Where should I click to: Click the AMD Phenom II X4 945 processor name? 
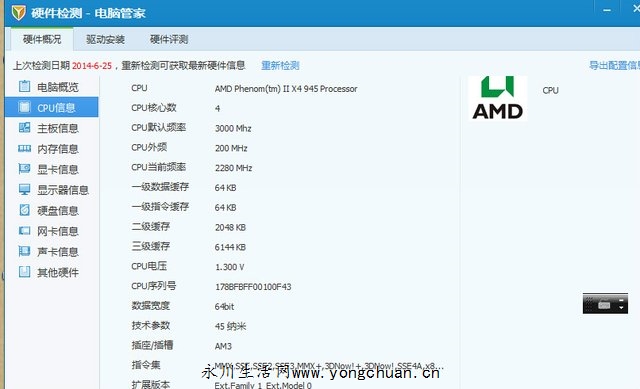(286, 89)
